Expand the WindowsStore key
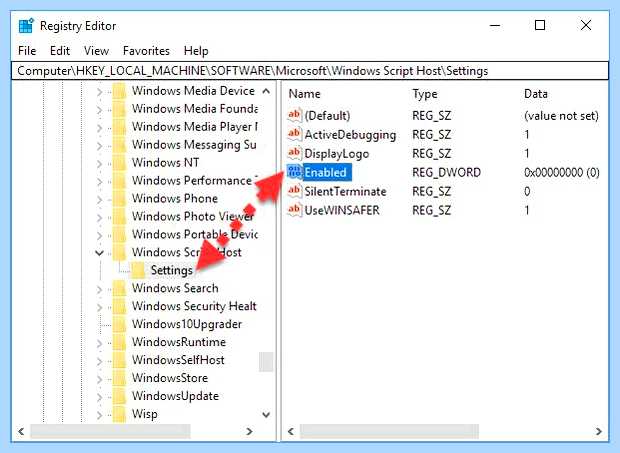The height and width of the screenshot is (453, 620). tap(100, 379)
